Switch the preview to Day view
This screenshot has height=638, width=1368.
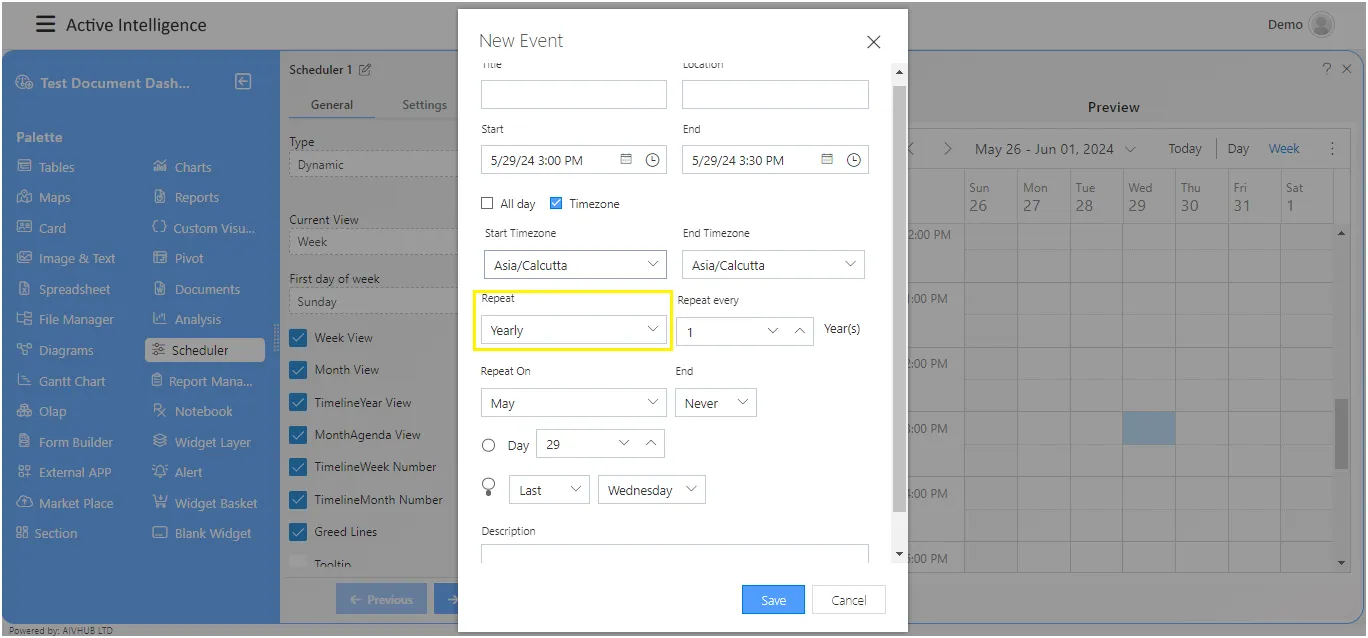(x=1238, y=149)
